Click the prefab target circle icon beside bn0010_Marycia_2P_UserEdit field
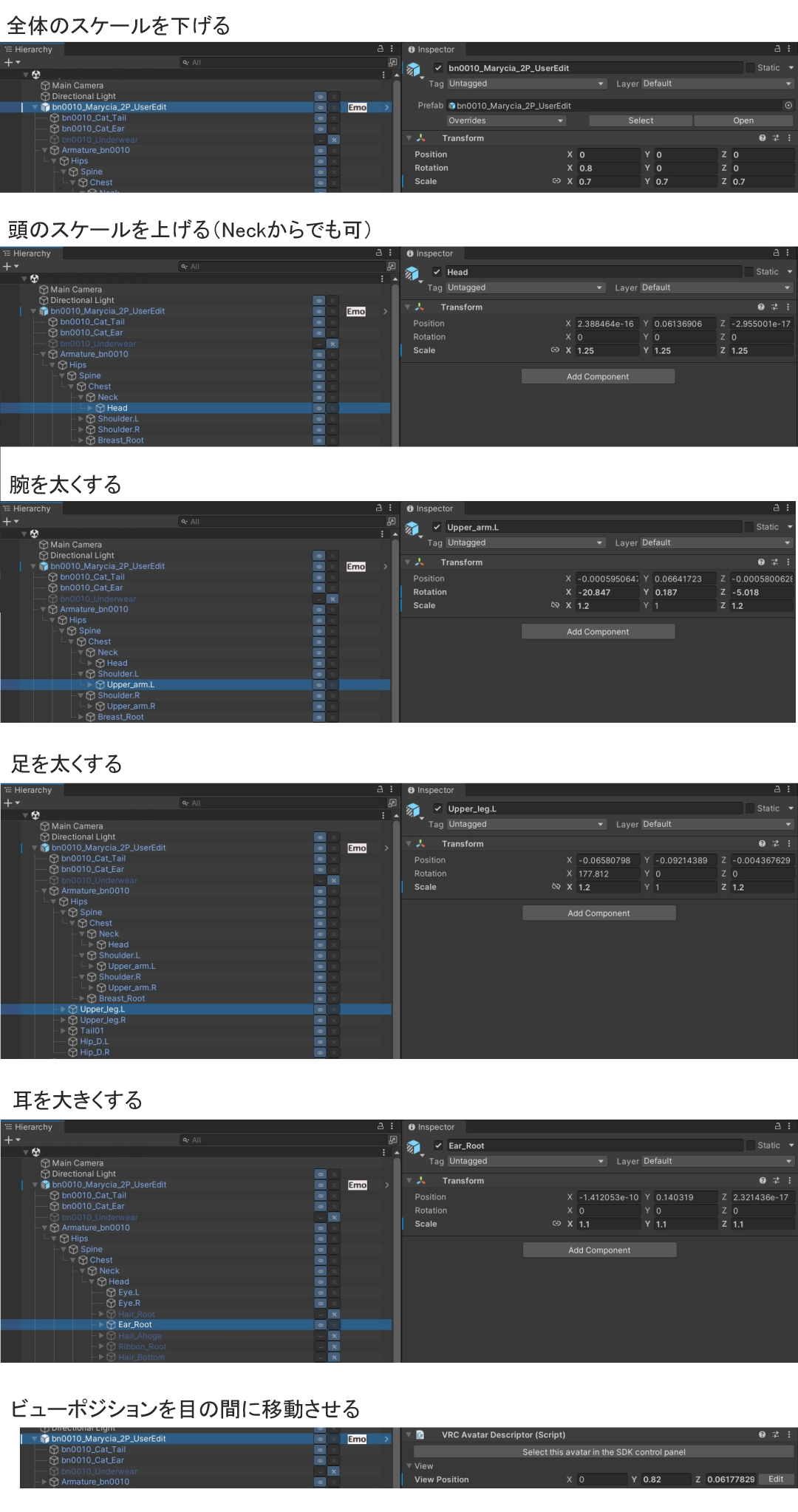Screen dimensions: 798x1512 click(x=788, y=106)
